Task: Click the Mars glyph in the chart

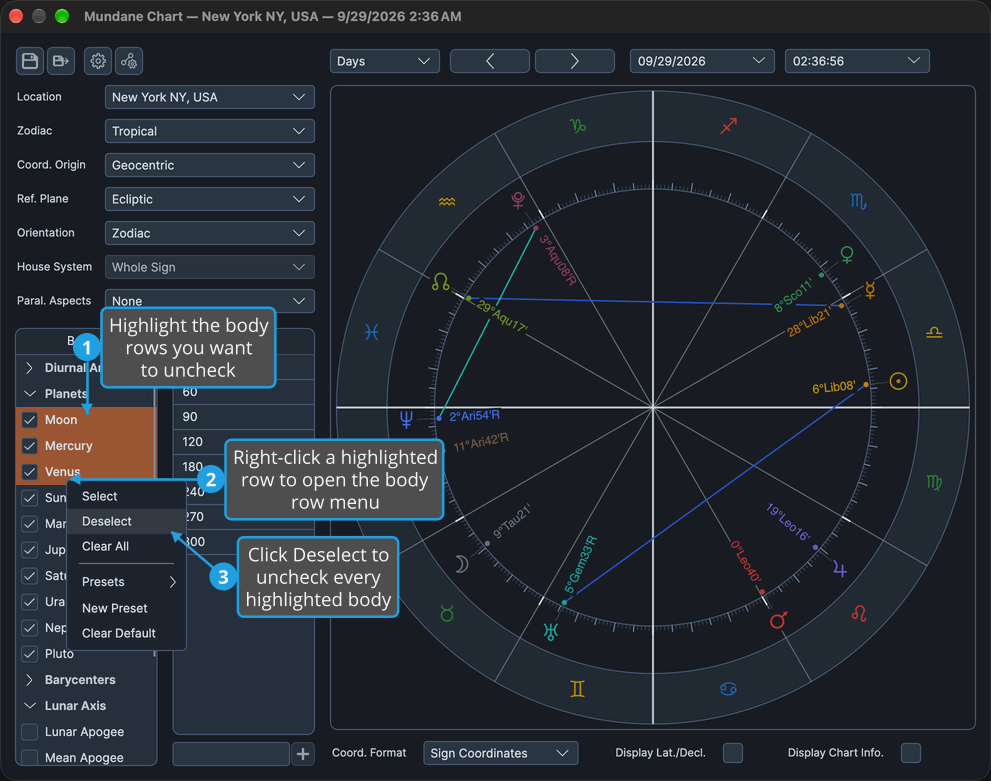Action: (778, 620)
